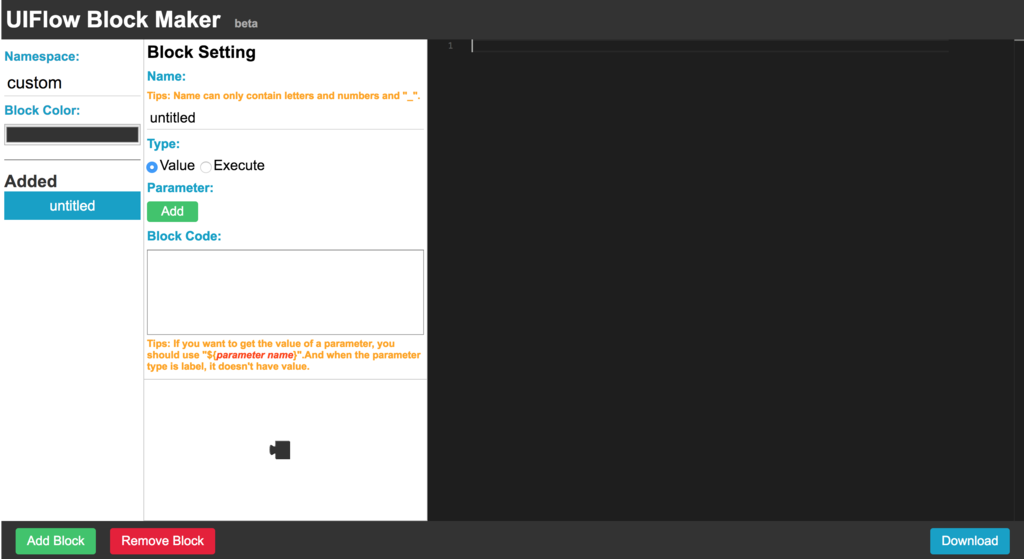This screenshot has height=559, width=1024.
Task: Select the Execute type radio button
Action: pyautogui.click(x=206, y=167)
